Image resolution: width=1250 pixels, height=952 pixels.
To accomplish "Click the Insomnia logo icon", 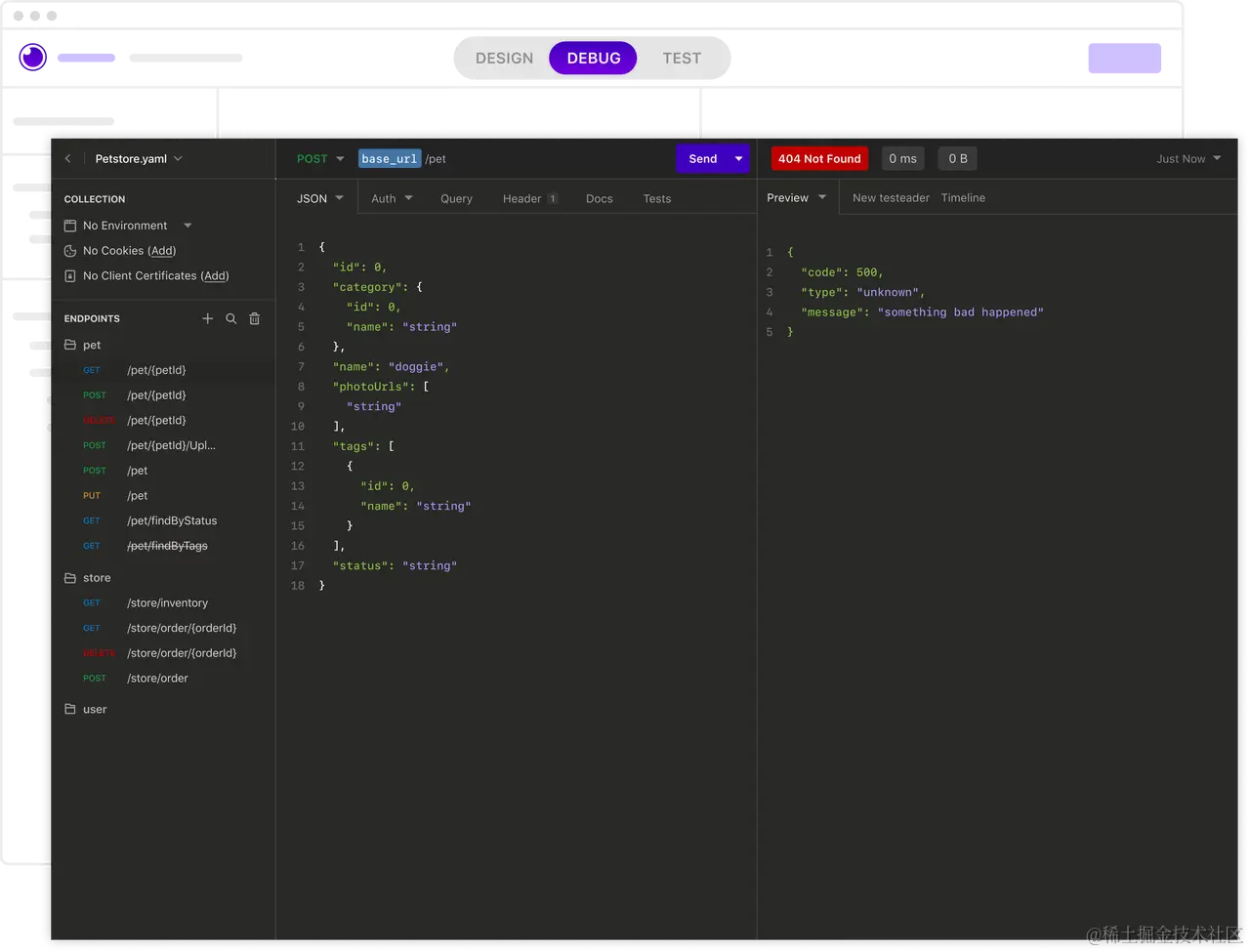I will [33, 57].
